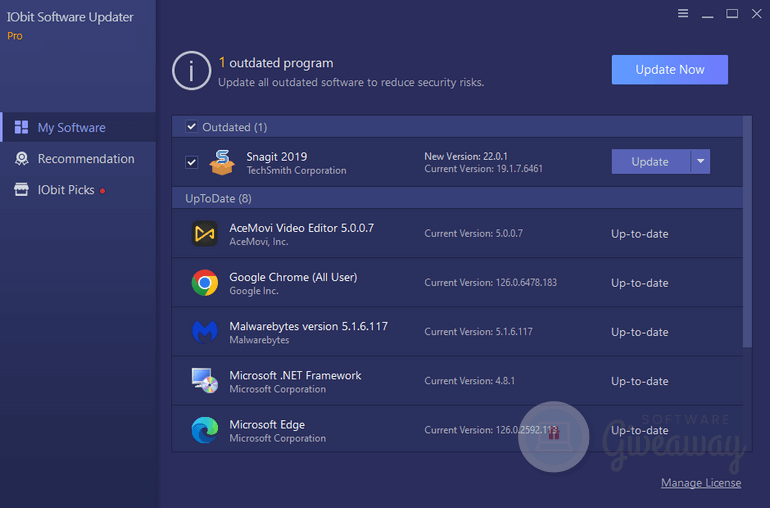Click the 1 outdated program heading
The width and height of the screenshot is (770, 508).
pyautogui.click(x=276, y=63)
